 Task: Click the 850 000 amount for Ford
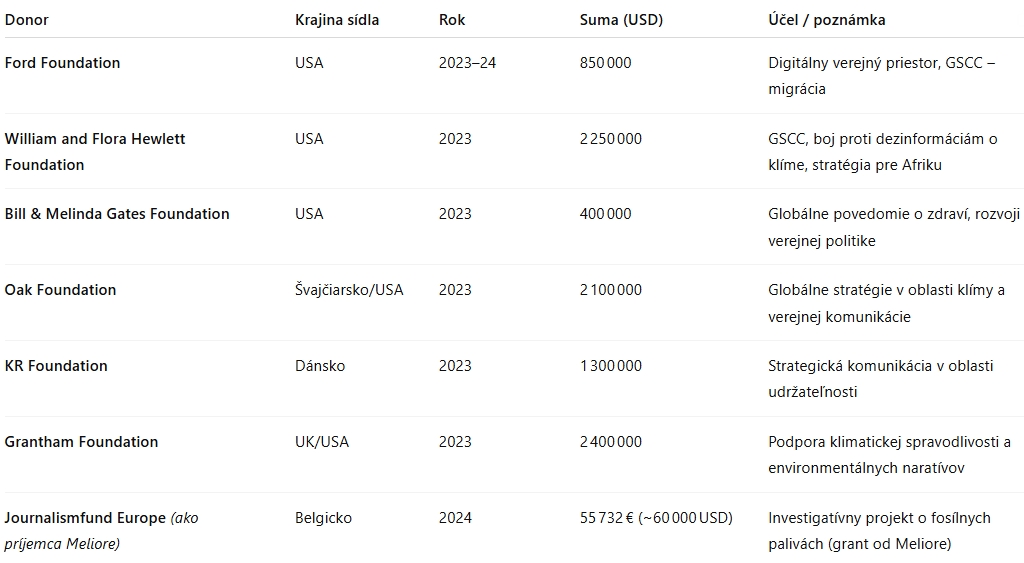(605, 63)
